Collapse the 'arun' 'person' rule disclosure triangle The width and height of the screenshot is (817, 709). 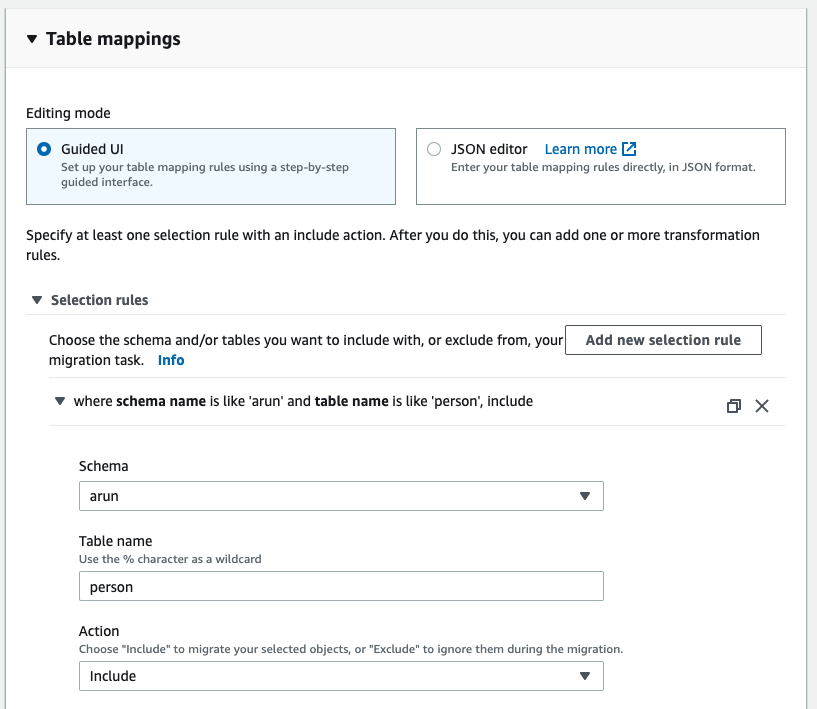pos(59,402)
